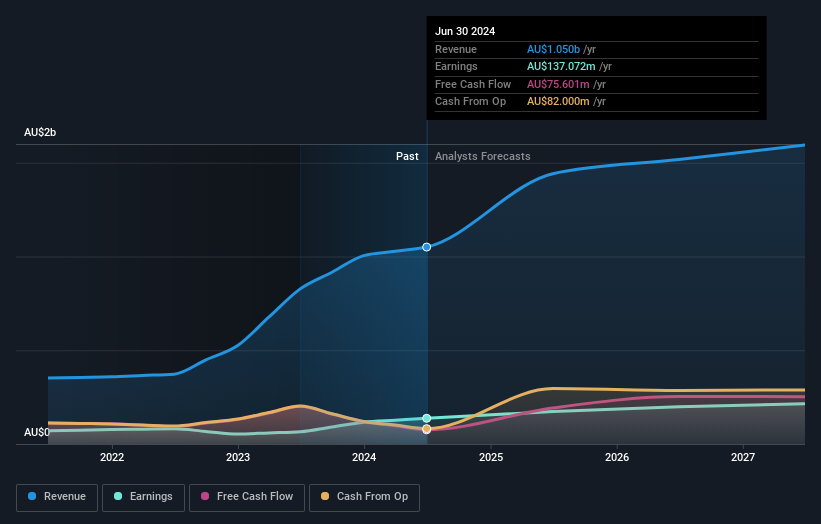
Task: Toggle the Free Cash Flow legend series
Action: click(x=247, y=497)
